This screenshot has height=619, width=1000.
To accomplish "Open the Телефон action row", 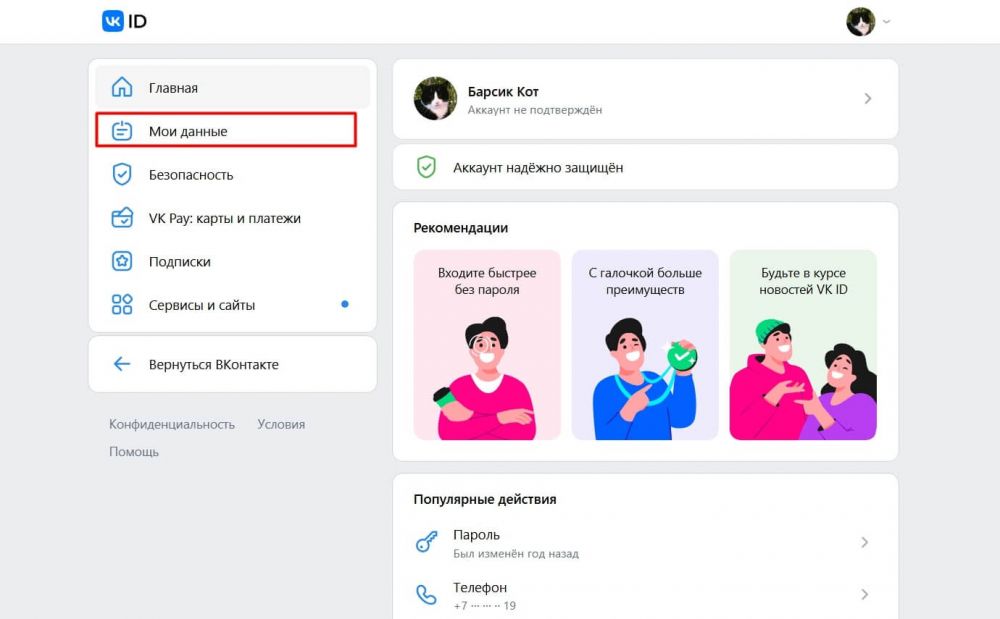I will click(645, 595).
